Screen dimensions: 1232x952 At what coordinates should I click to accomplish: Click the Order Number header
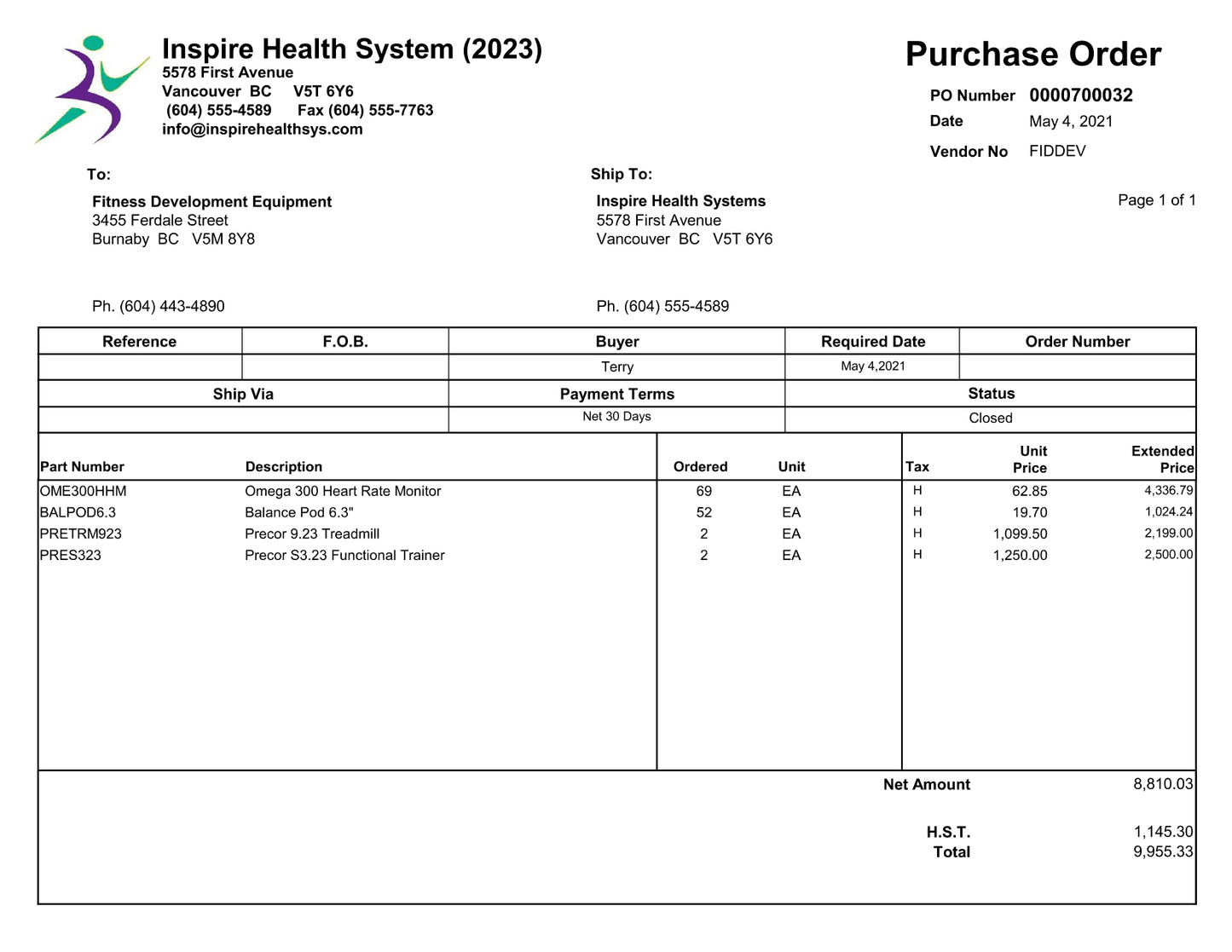pyautogui.click(x=1078, y=342)
